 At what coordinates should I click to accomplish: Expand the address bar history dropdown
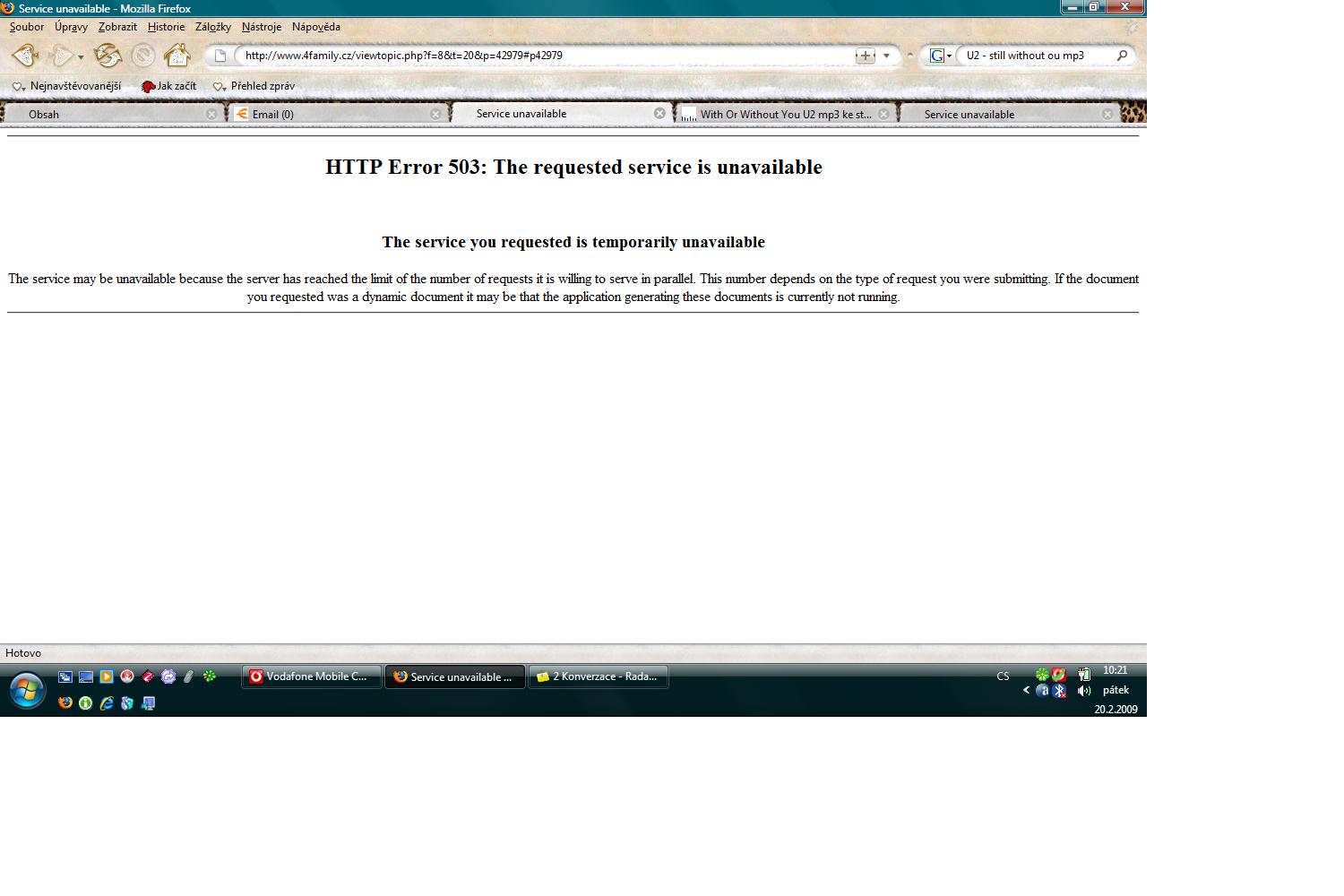[x=887, y=56]
